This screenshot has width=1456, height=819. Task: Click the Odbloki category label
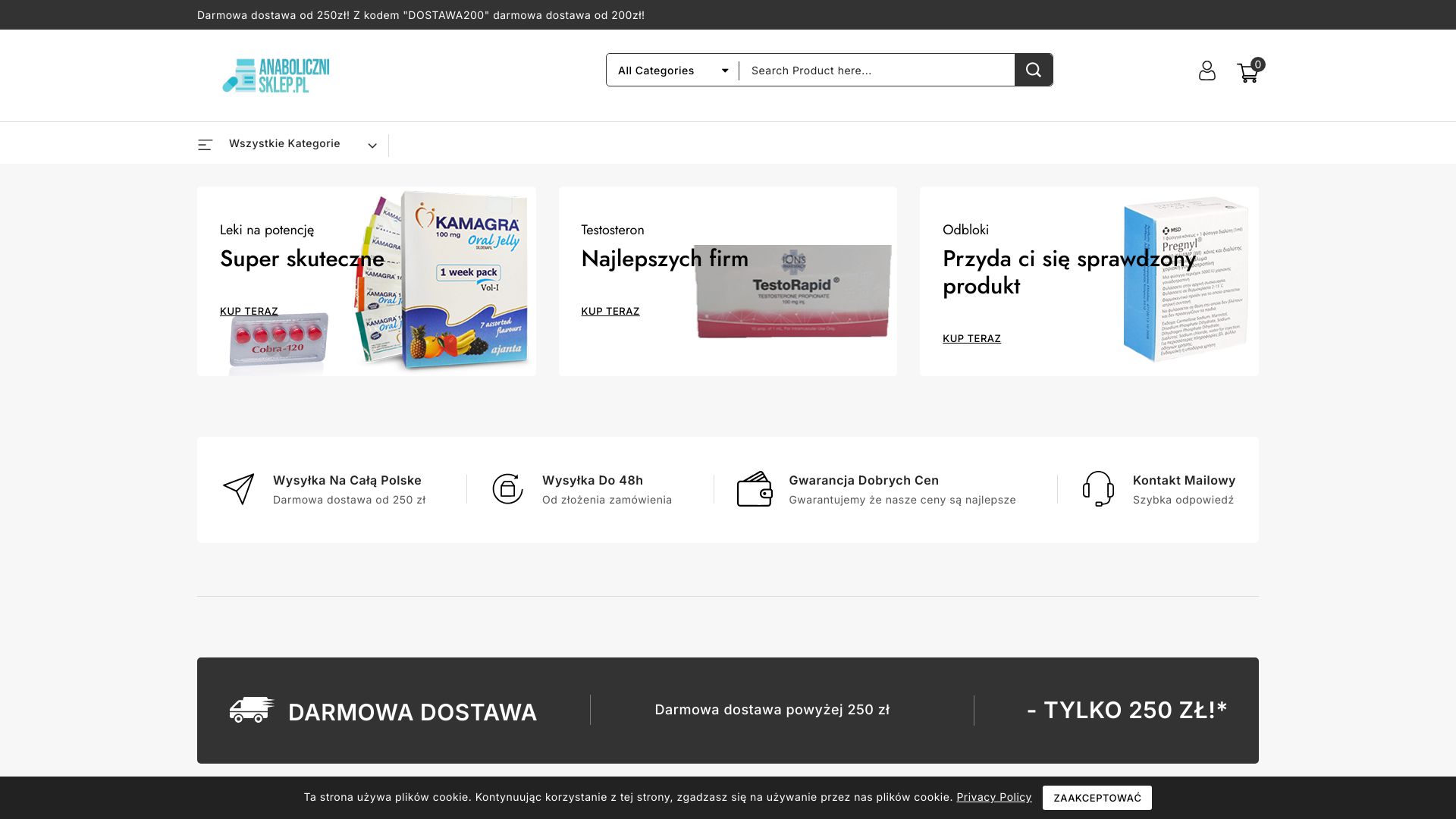tap(965, 230)
